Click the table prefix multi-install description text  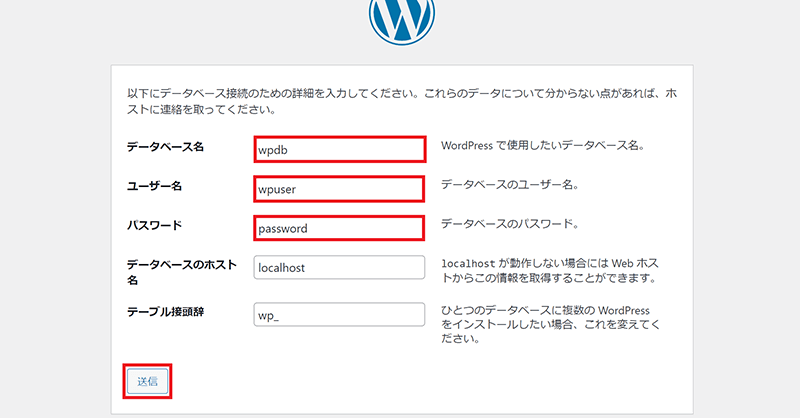(550, 323)
